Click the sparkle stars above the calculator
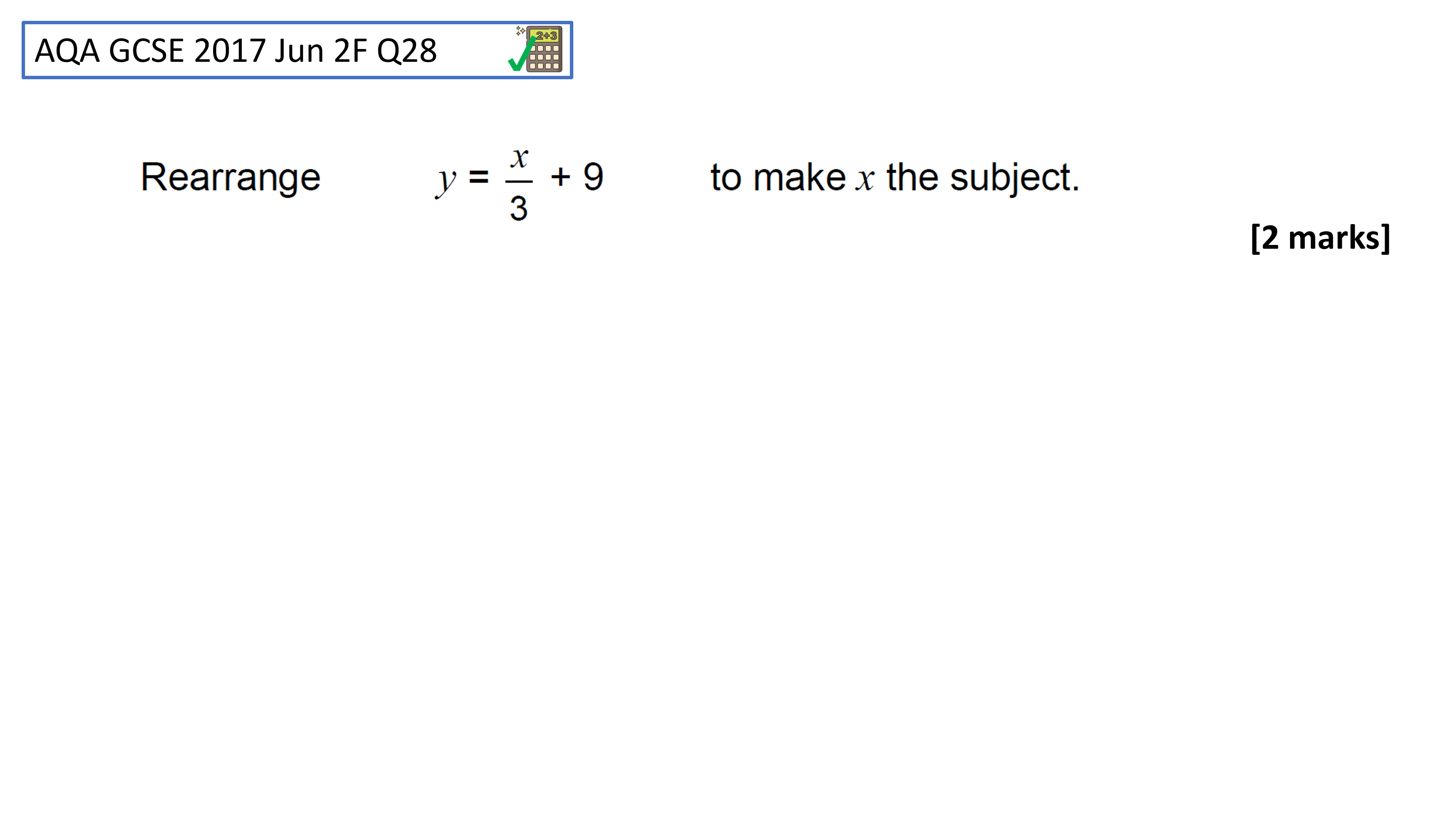1456x819 pixels. click(x=520, y=30)
